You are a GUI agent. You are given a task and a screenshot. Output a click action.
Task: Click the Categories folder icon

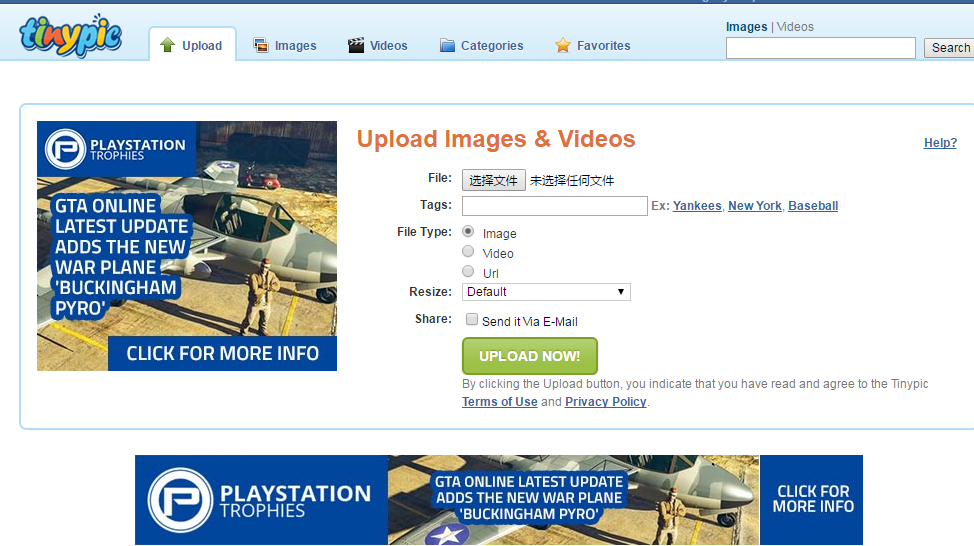pyautogui.click(x=447, y=45)
